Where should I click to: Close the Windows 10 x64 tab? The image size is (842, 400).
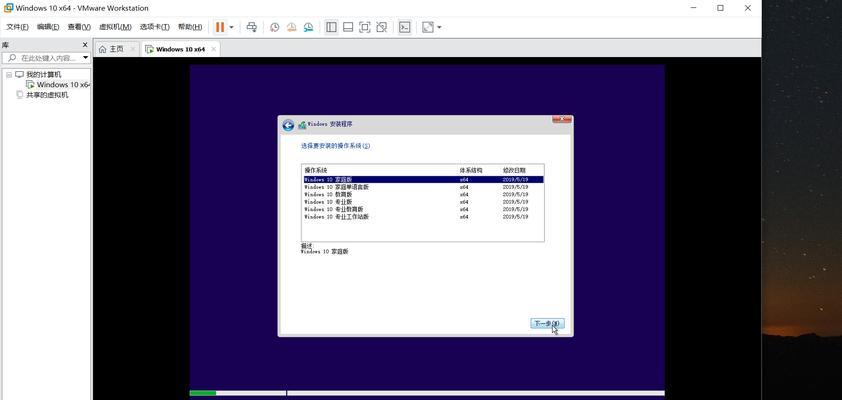[x=213, y=49]
